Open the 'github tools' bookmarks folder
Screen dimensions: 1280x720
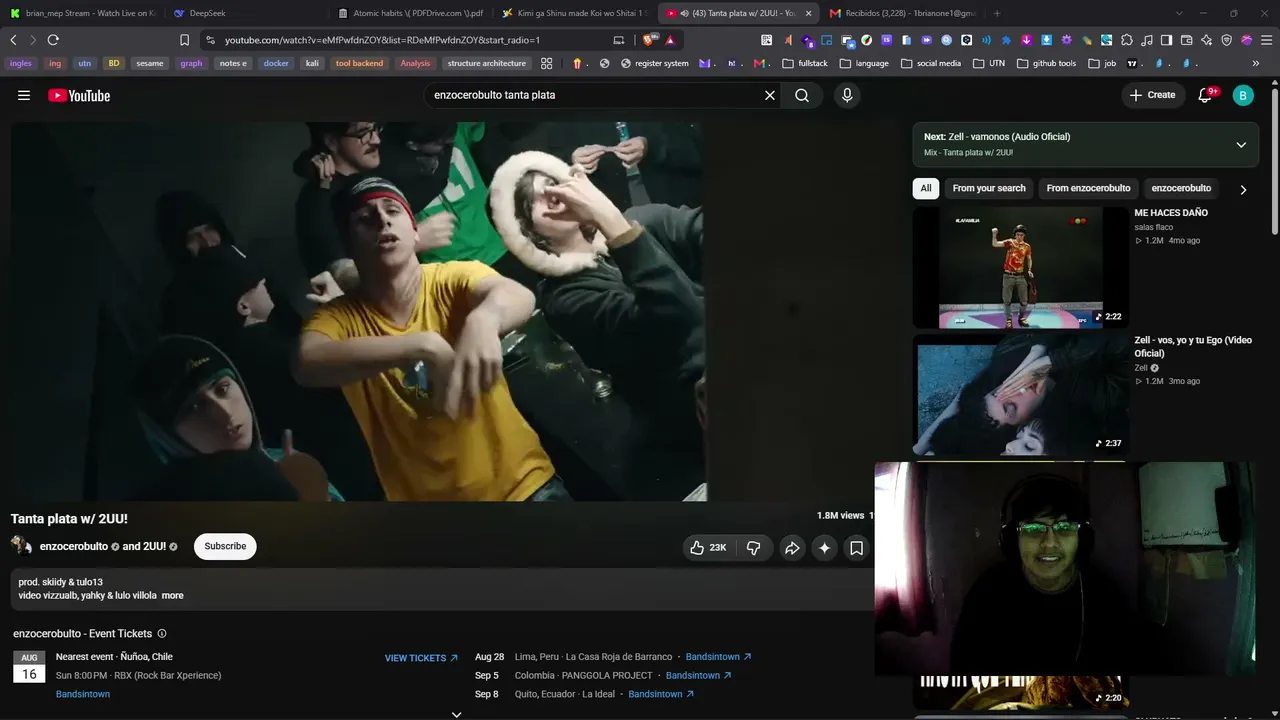click(1047, 63)
